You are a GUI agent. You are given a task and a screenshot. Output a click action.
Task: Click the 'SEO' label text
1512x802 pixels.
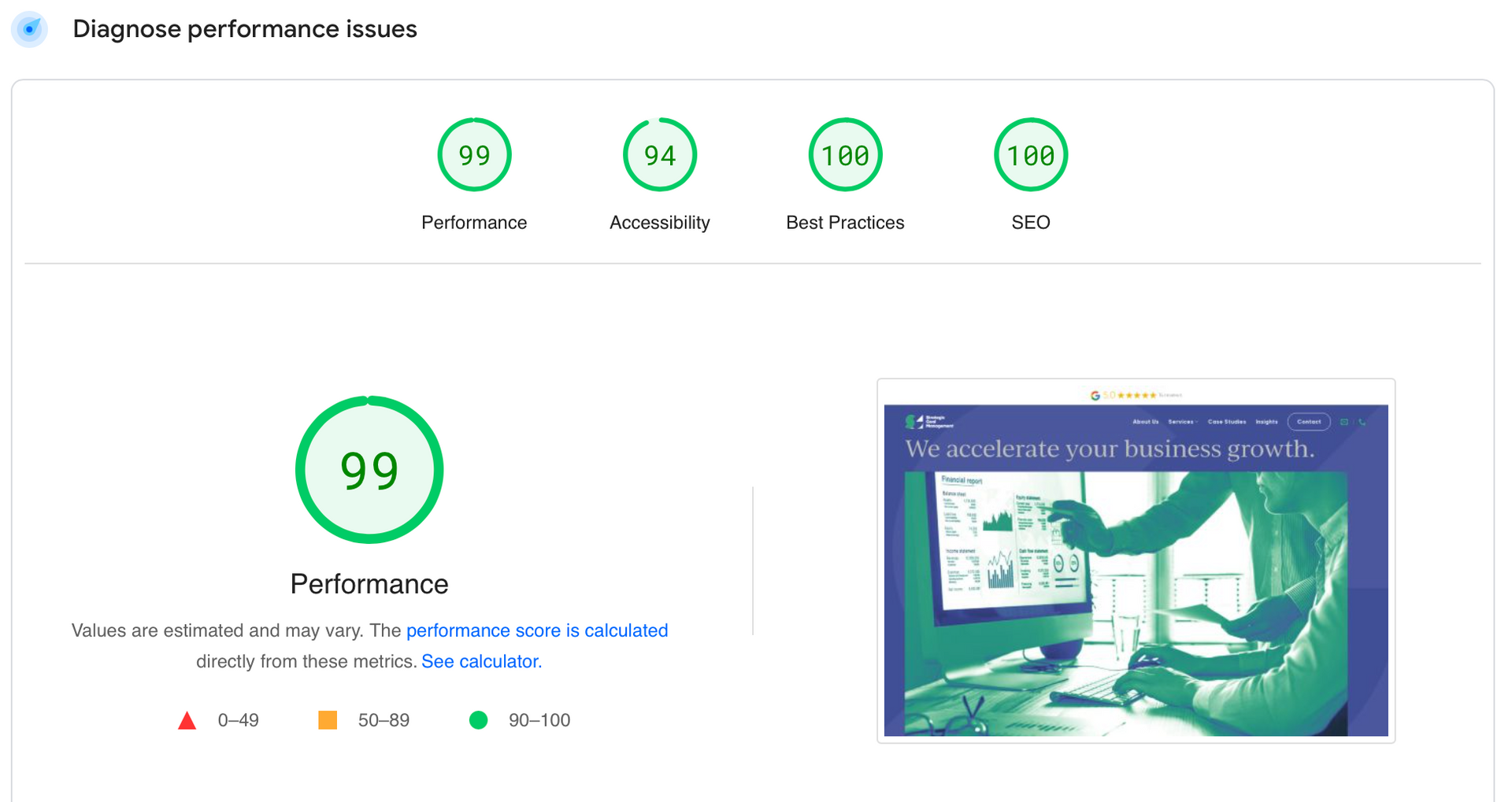pyautogui.click(x=1031, y=223)
